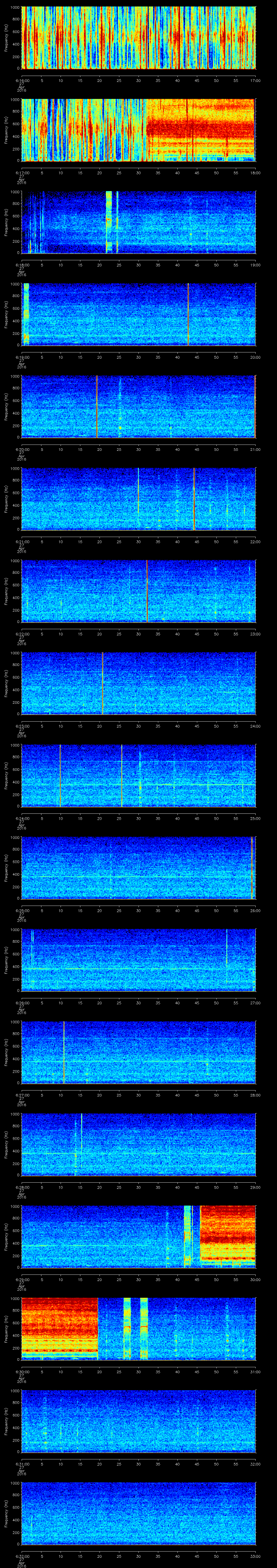The height and width of the screenshot is (1568, 277).
Task: Click the spectrogram panel starting at 6:29:00
Action: pyautogui.click(x=138, y=1237)
